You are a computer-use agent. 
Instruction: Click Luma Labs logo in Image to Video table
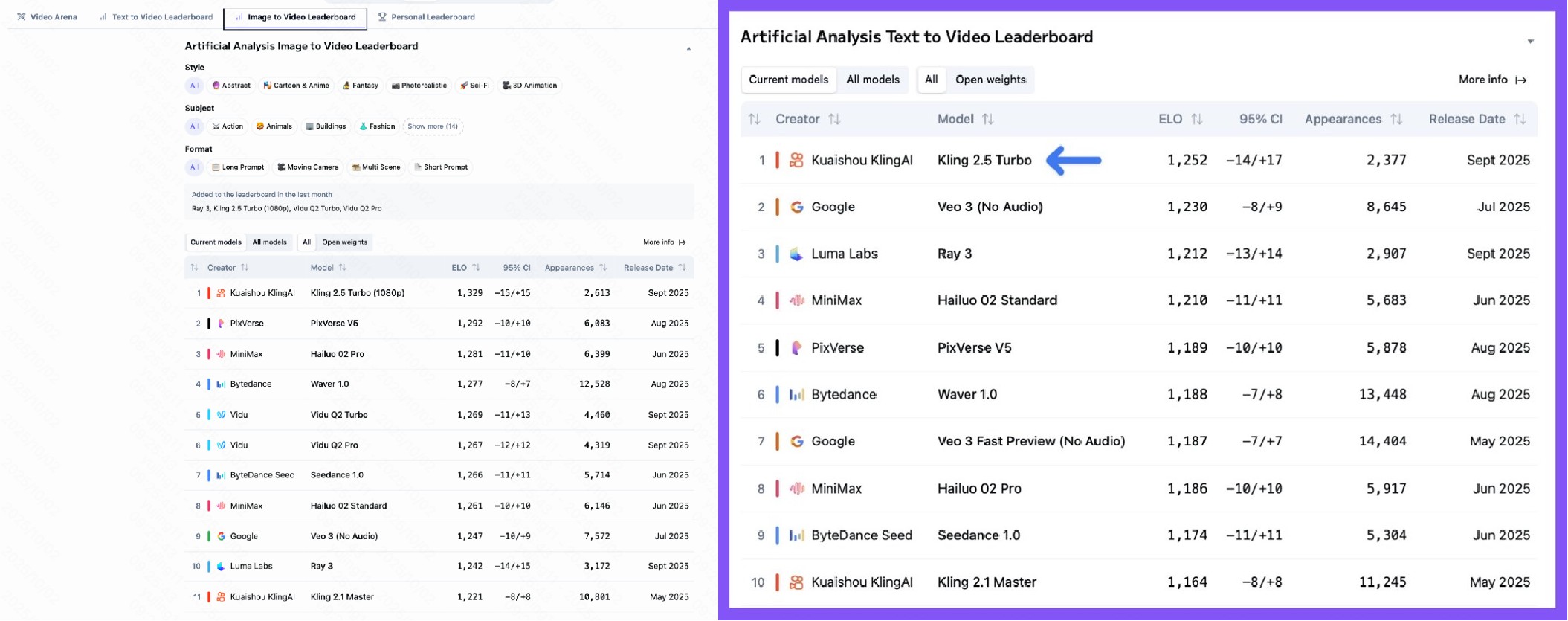tap(221, 567)
